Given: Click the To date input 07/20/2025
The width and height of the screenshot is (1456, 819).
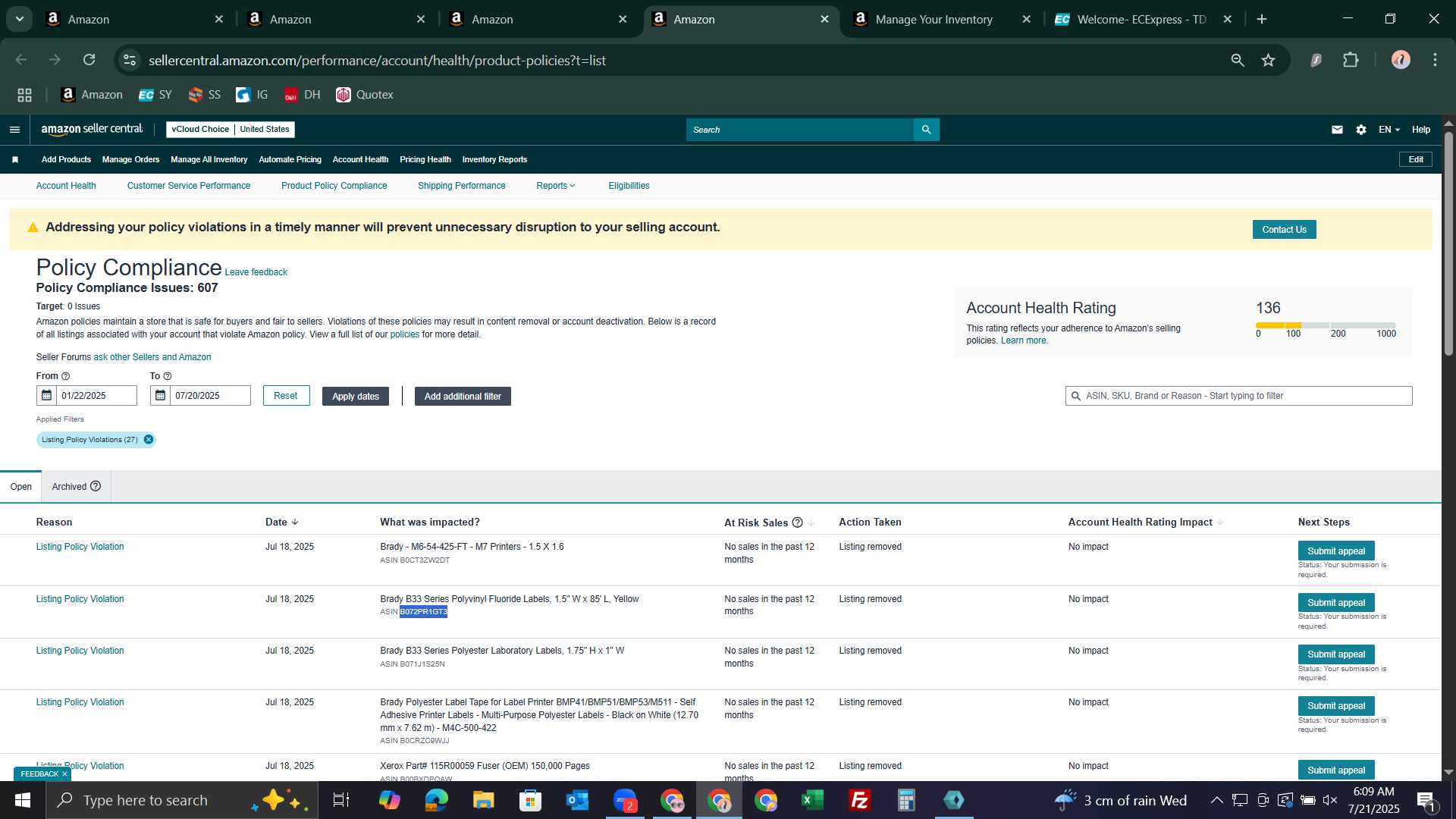Looking at the screenshot, I should click(x=210, y=396).
